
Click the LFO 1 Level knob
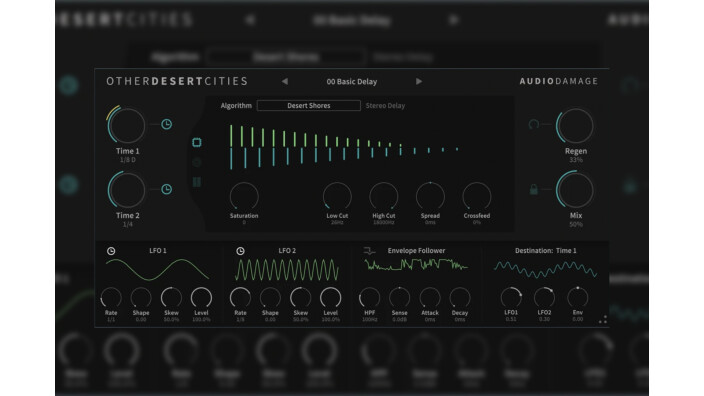coord(201,297)
